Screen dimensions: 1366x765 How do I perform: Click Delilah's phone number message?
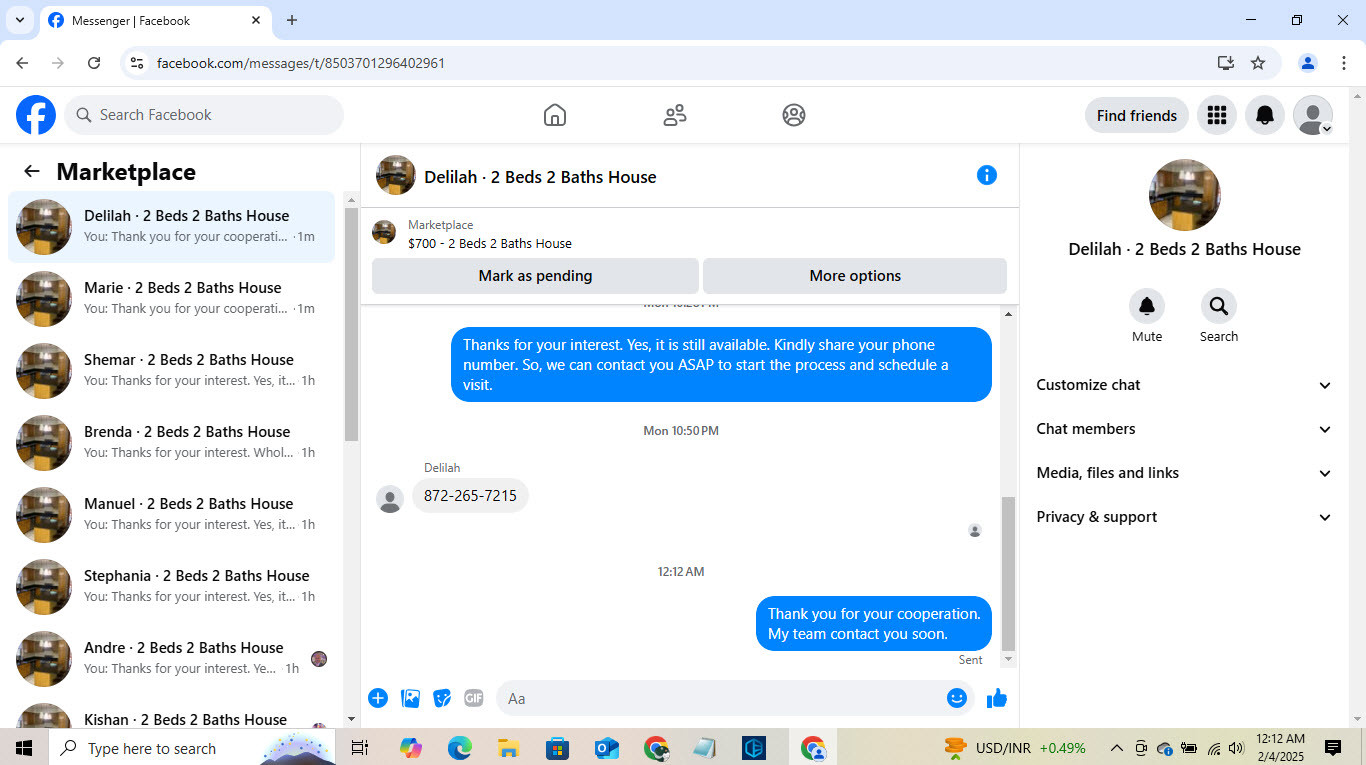point(470,496)
